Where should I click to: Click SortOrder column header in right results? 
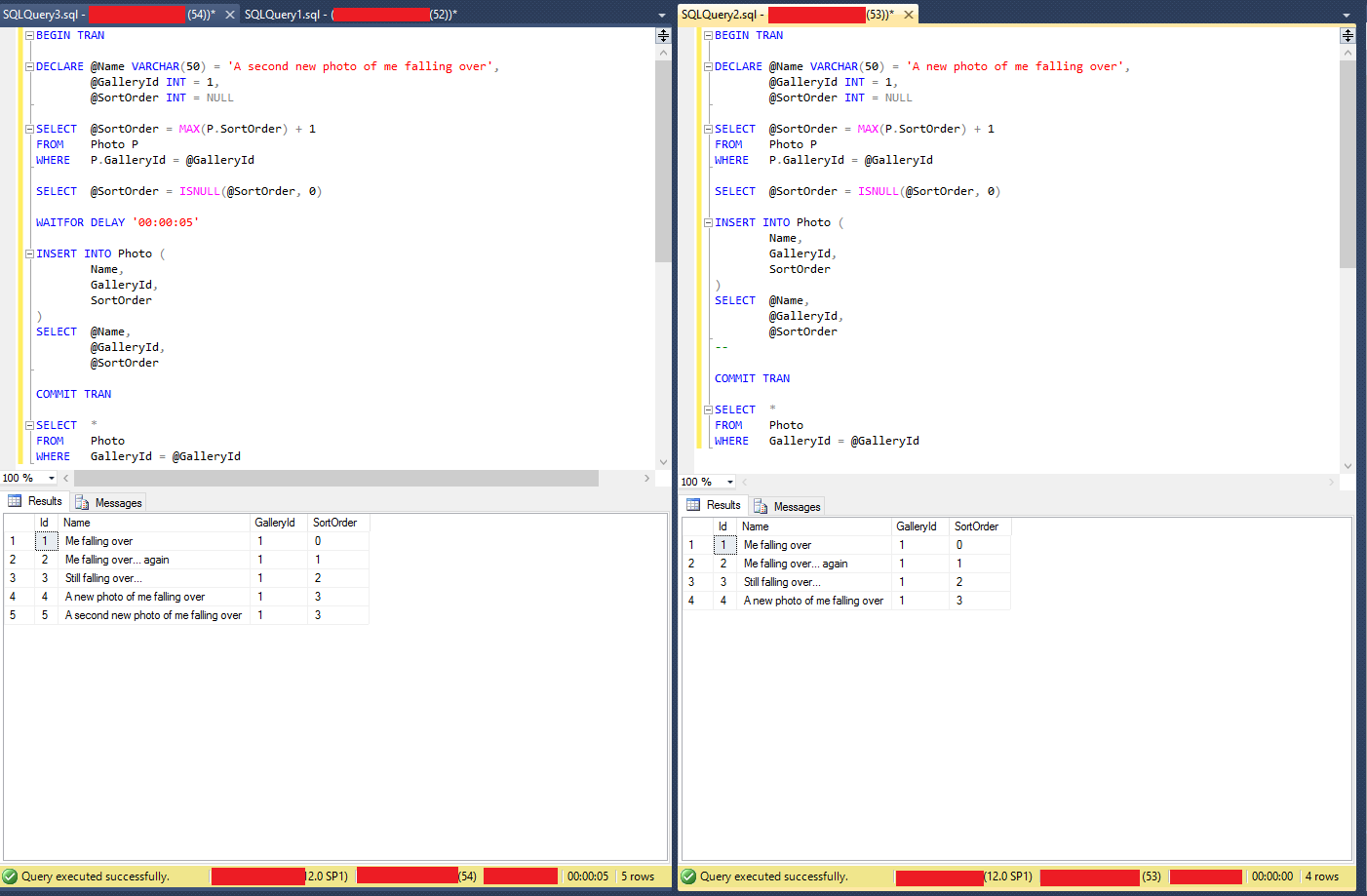pyautogui.click(x=980, y=526)
